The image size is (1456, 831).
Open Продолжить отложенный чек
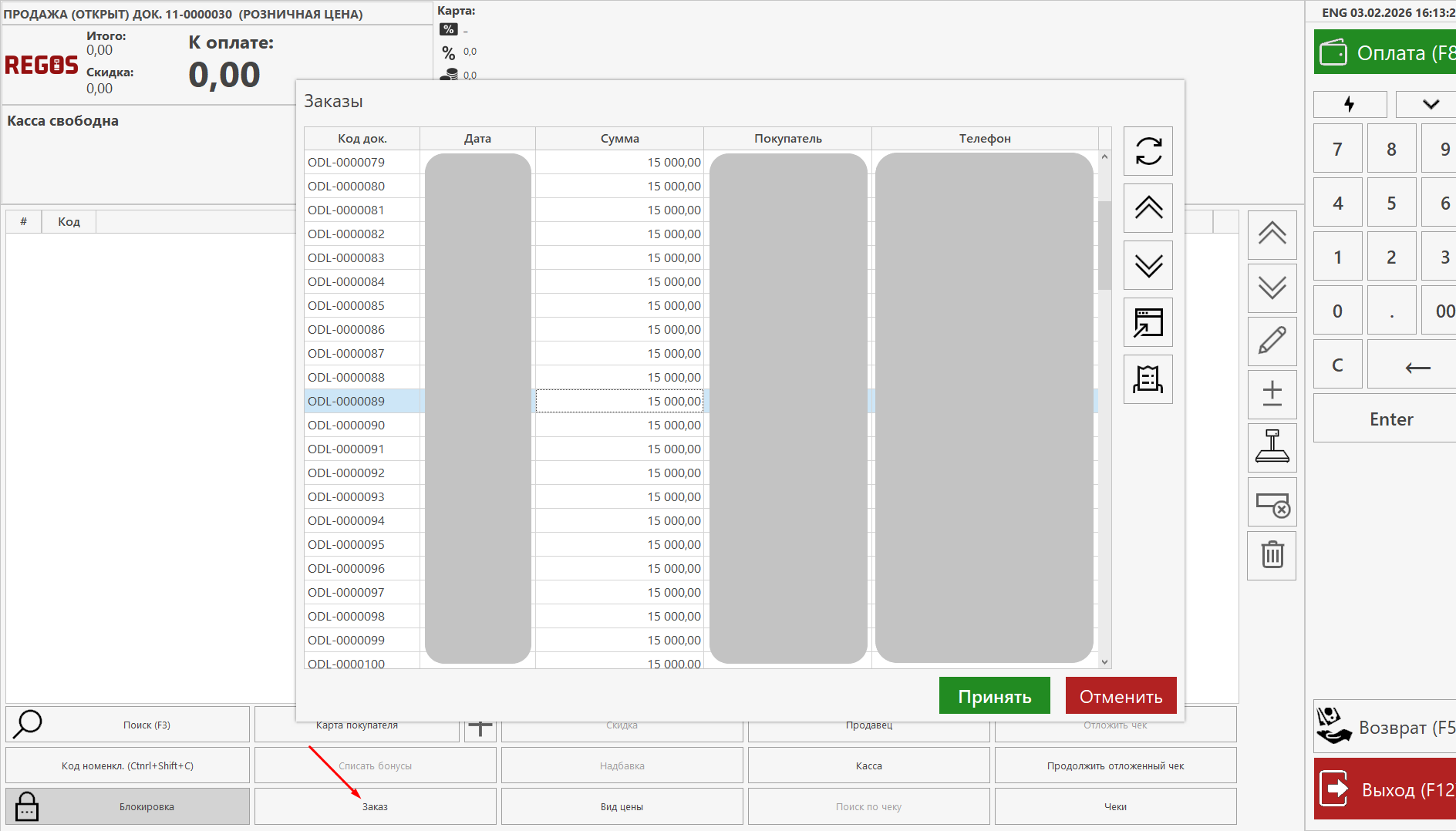[x=1115, y=765]
